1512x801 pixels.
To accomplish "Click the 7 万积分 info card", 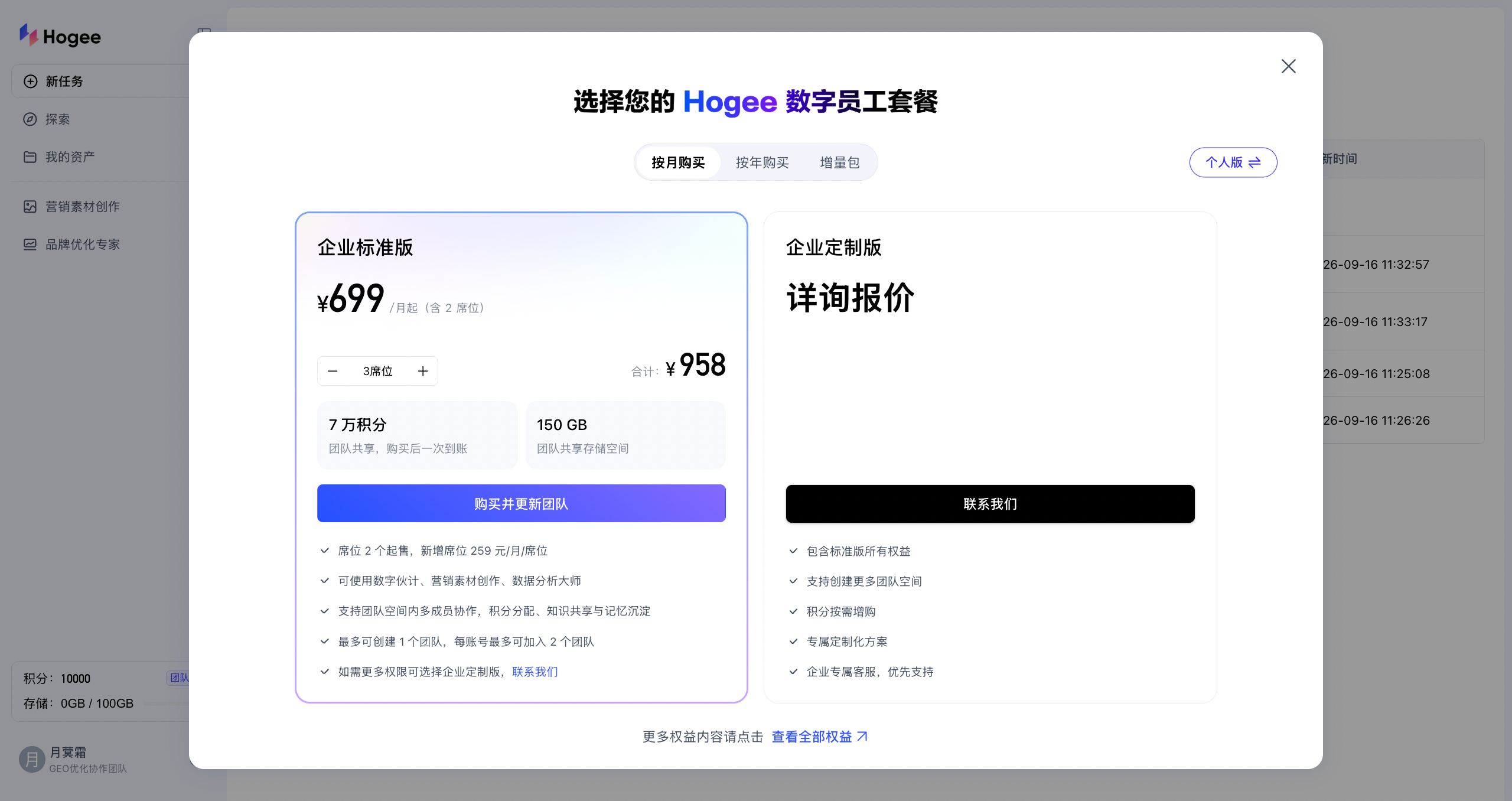I will click(418, 435).
